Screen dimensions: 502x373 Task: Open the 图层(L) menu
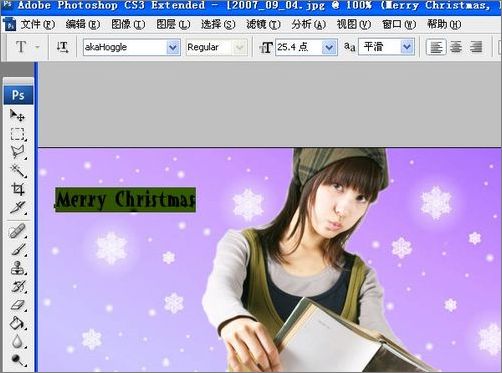(x=173, y=25)
